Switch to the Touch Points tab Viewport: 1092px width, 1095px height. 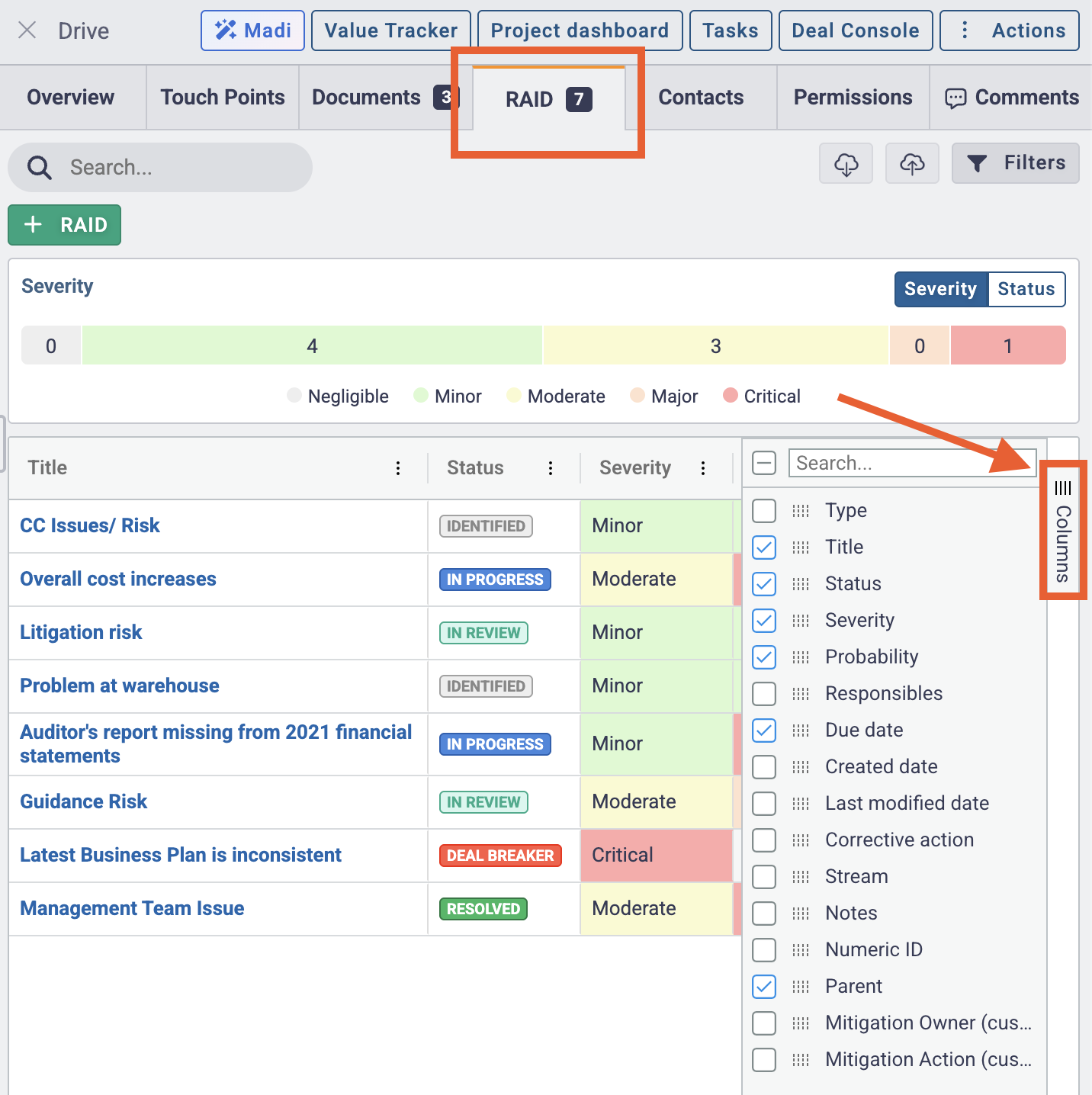223,98
